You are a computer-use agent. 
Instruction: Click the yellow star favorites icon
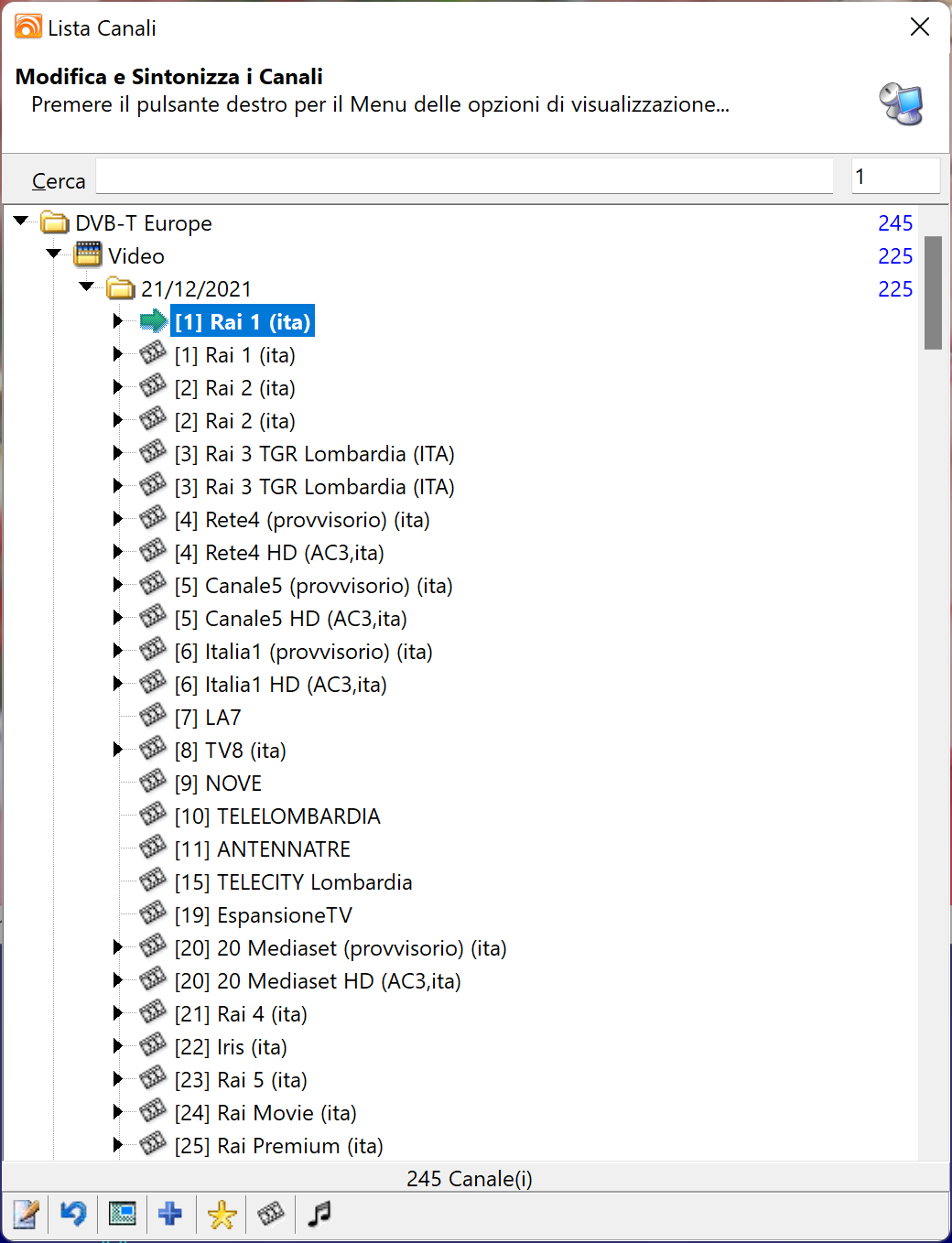click(x=222, y=1215)
